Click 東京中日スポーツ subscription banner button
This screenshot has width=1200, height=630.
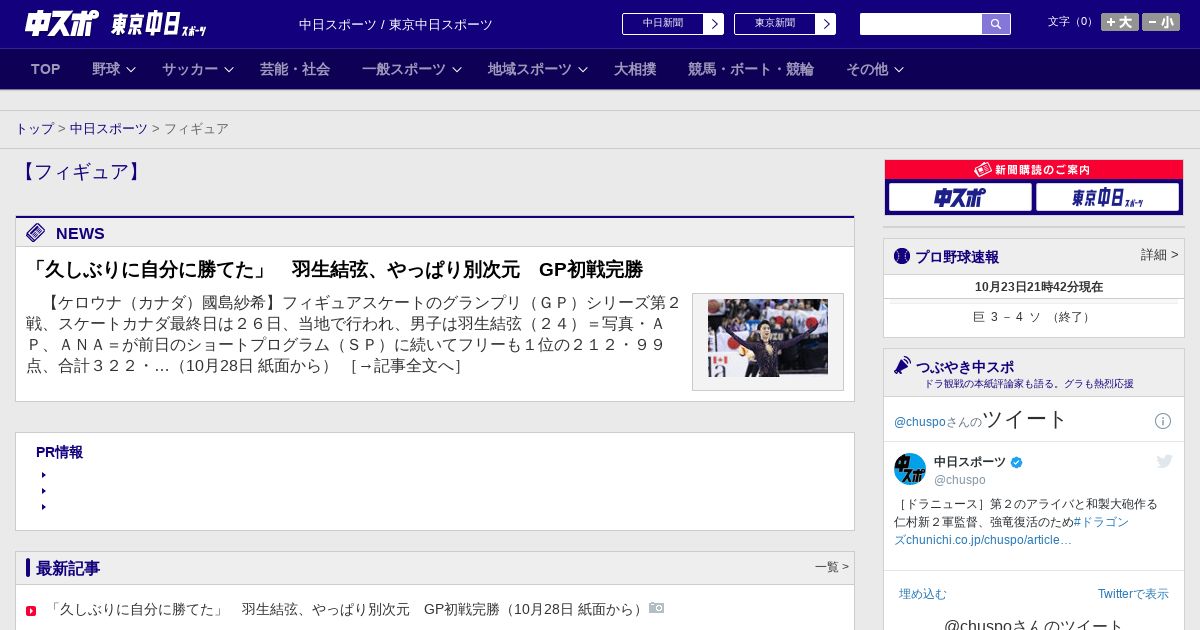click(1107, 197)
